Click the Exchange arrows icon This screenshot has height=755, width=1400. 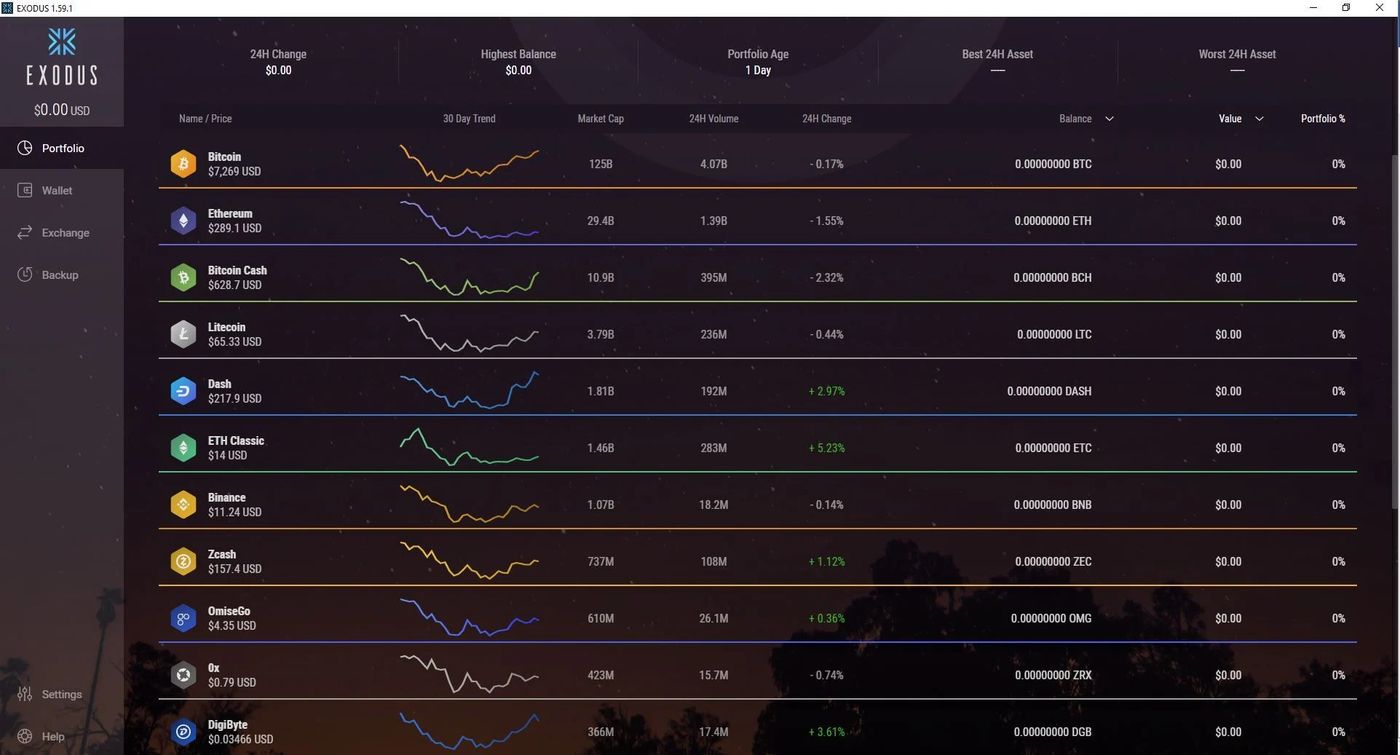(25, 232)
